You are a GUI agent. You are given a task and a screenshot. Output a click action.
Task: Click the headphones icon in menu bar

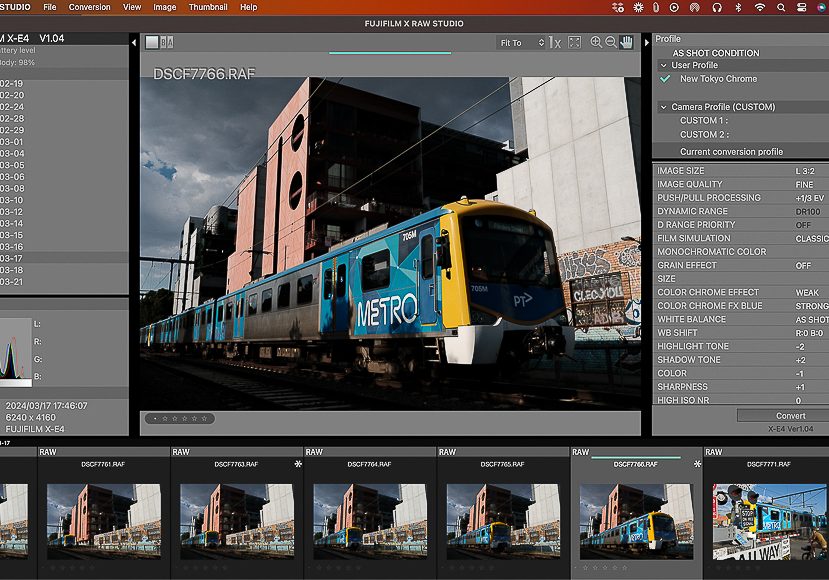(717, 7)
